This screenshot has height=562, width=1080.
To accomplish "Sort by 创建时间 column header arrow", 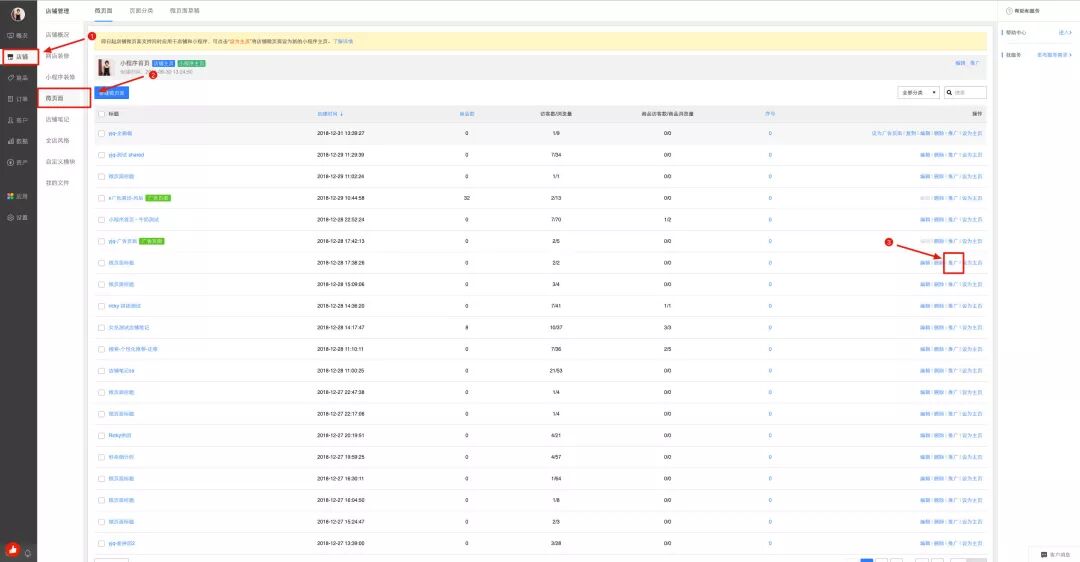I will coord(342,114).
